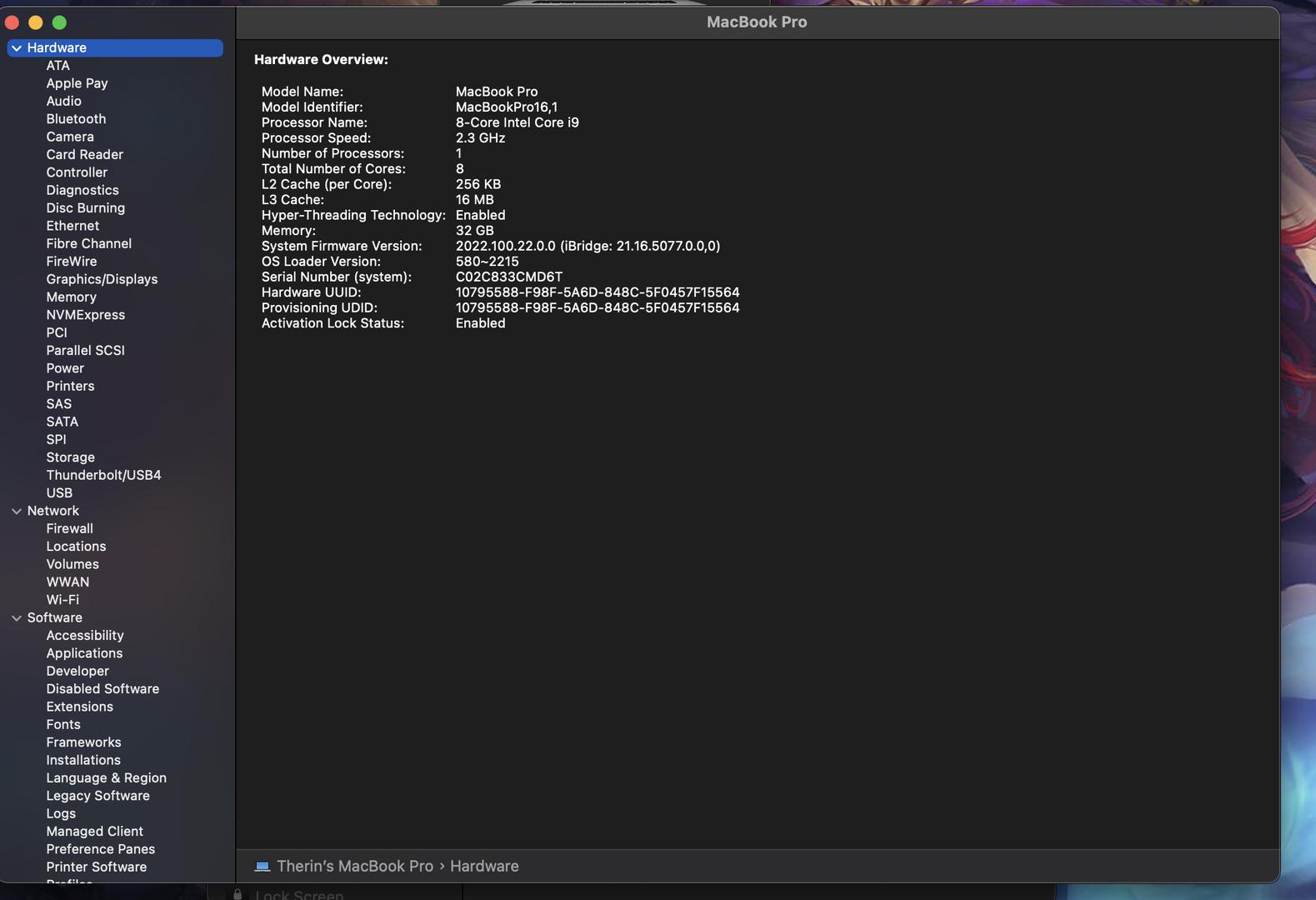This screenshot has width=1316, height=900.
Task: Select the Software category row
Action: pyautogui.click(x=115, y=617)
